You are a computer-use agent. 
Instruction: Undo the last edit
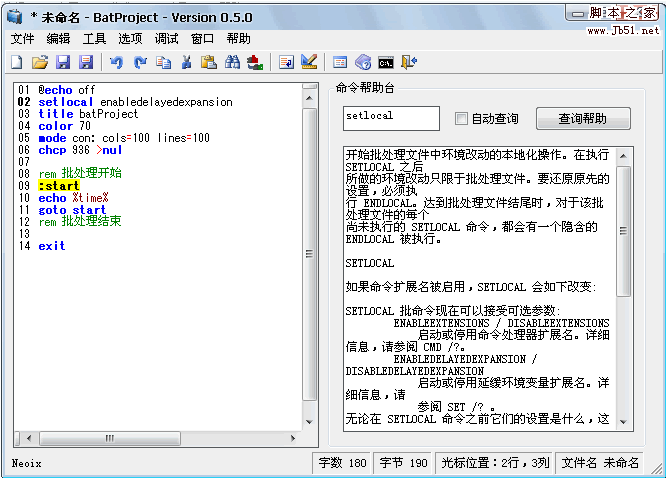pos(116,62)
